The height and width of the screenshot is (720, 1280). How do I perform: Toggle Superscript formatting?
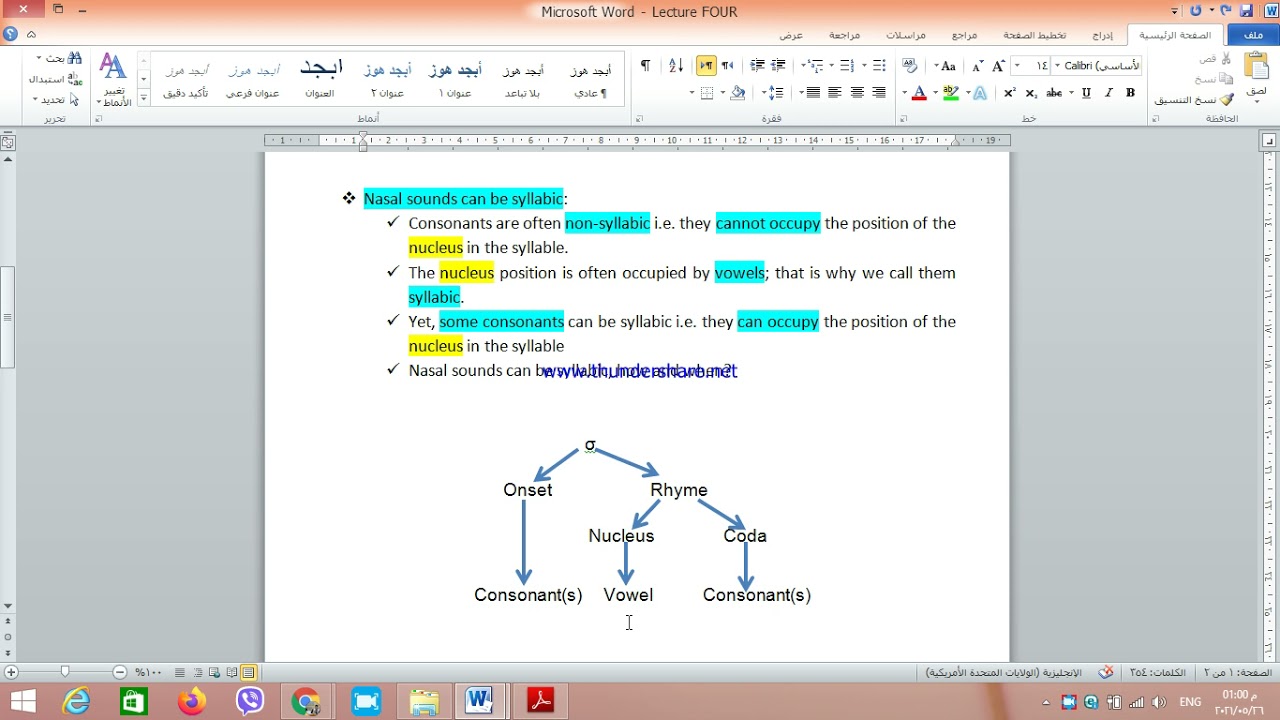[1010, 93]
